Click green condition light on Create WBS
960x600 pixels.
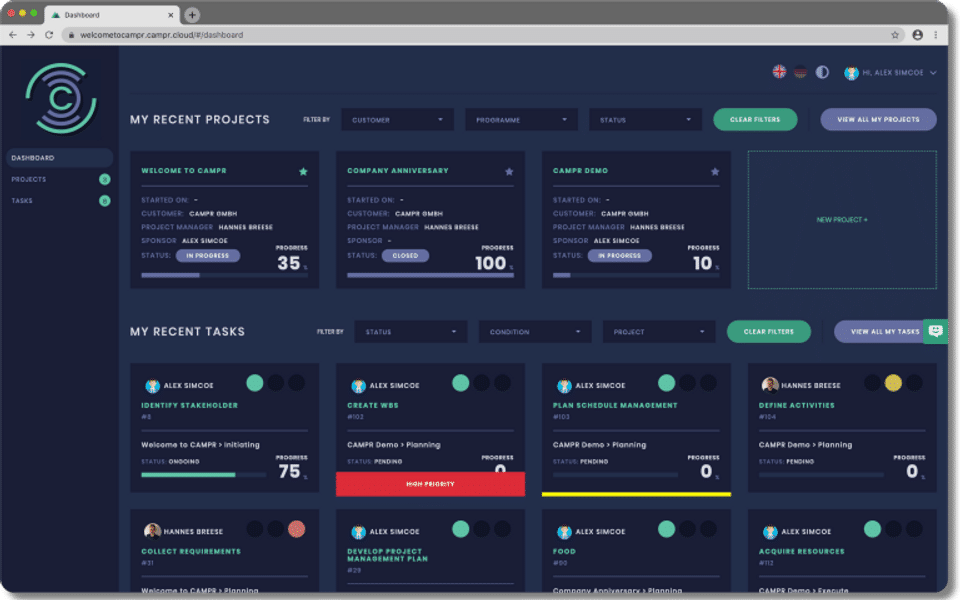tap(460, 383)
